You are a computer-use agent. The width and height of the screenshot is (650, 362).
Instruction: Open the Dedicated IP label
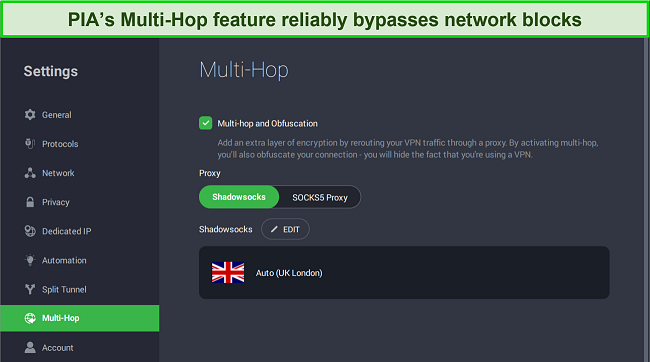pos(66,231)
